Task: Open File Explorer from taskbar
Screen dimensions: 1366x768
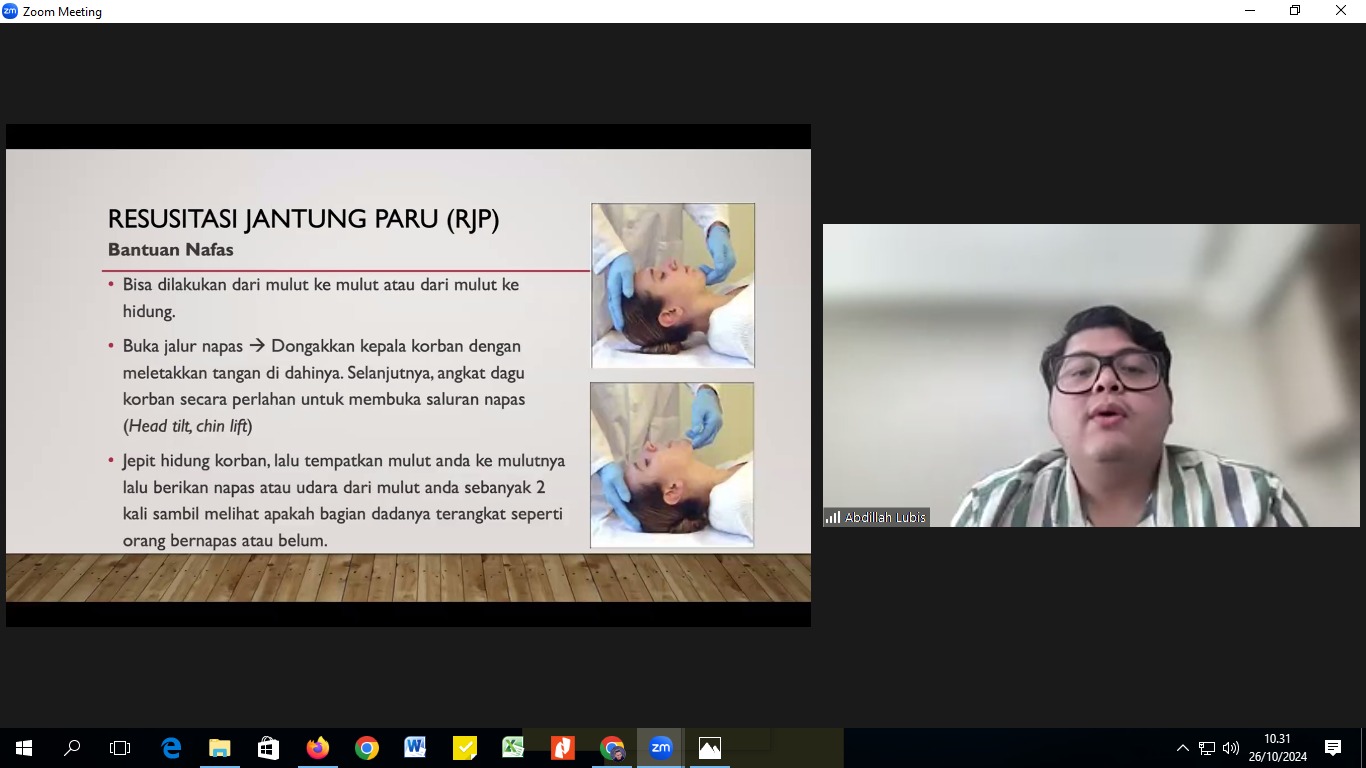Action: [x=220, y=748]
